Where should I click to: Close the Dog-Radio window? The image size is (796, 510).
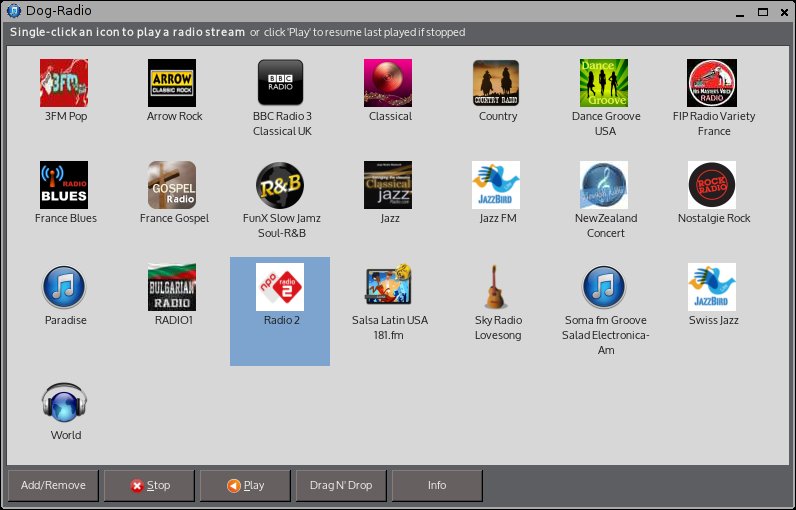click(784, 12)
